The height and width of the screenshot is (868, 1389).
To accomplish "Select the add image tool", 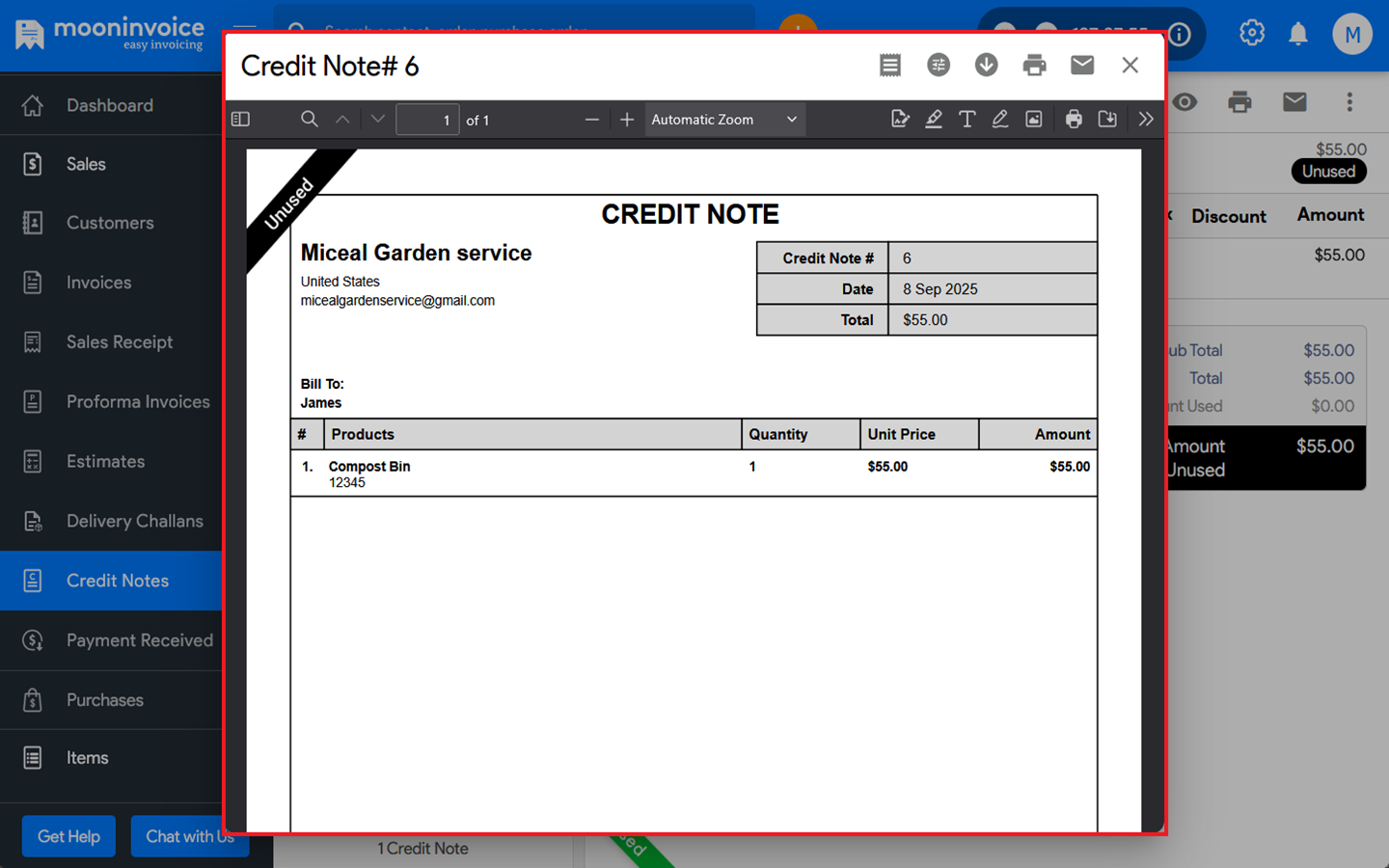I will (x=1034, y=120).
